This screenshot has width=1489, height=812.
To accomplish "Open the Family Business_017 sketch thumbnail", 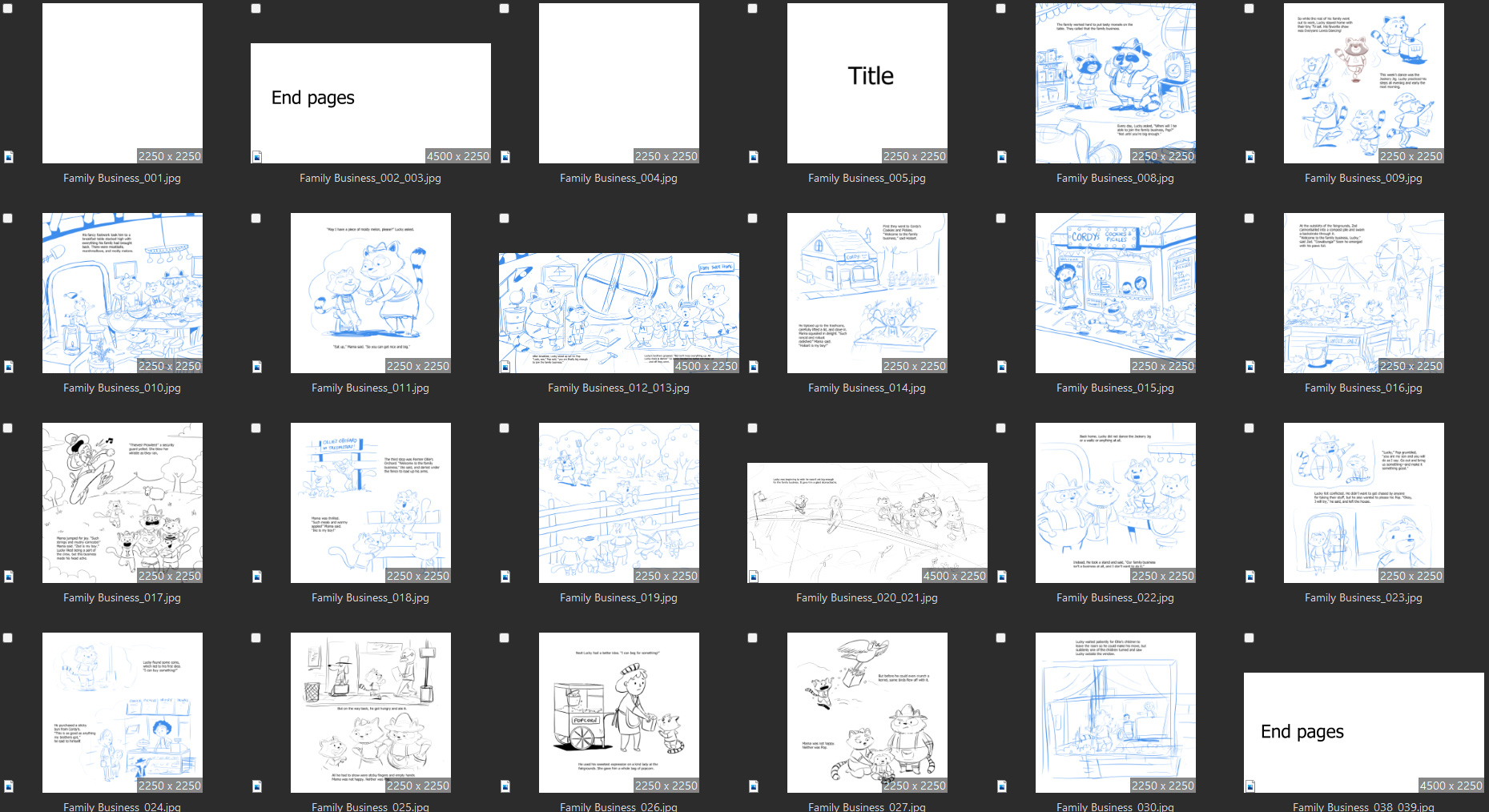I will coord(123,503).
